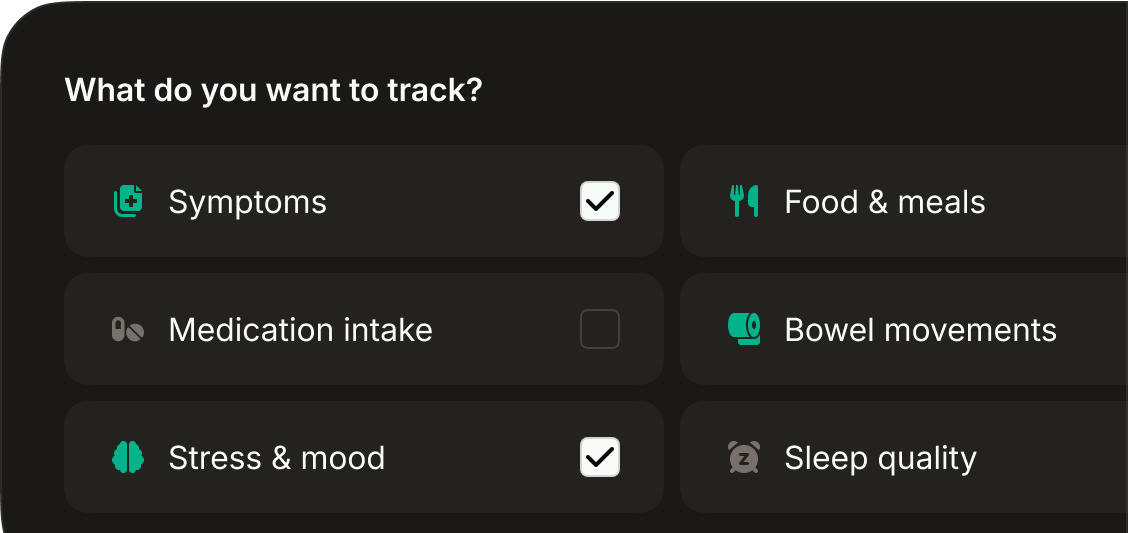This screenshot has width=1128, height=533.
Task: Click the green brain icon
Action: (128, 457)
